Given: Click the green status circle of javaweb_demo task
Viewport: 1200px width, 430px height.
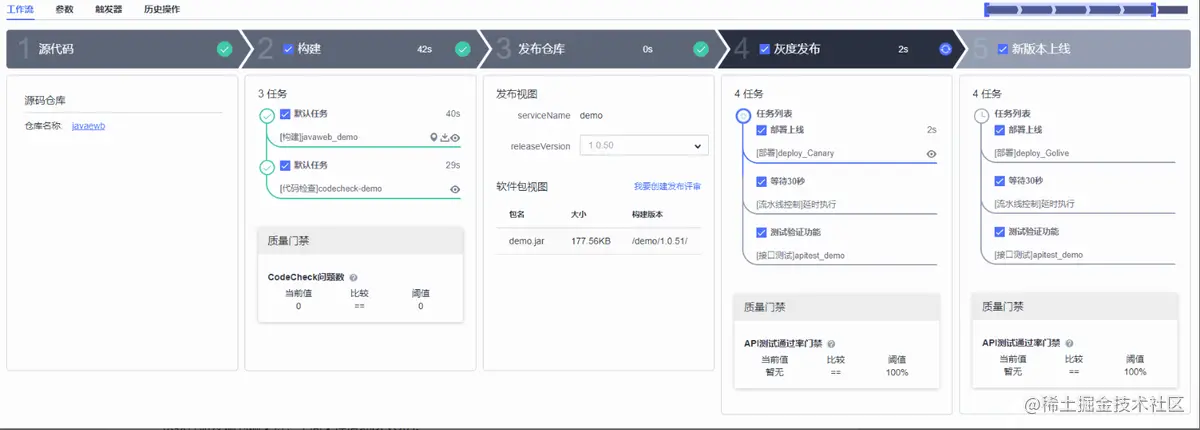Looking at the screenshot, I should click(x=267, y=116).
